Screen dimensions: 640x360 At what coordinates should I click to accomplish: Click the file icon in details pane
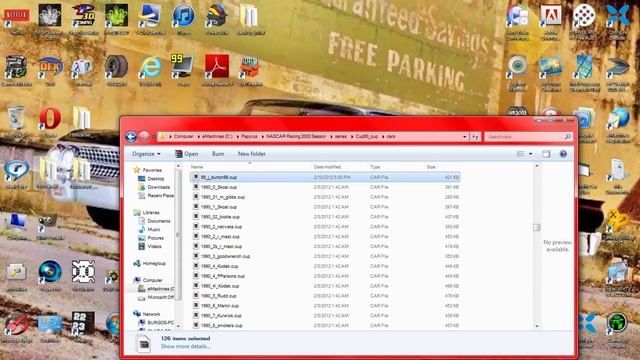coord(144,343)
